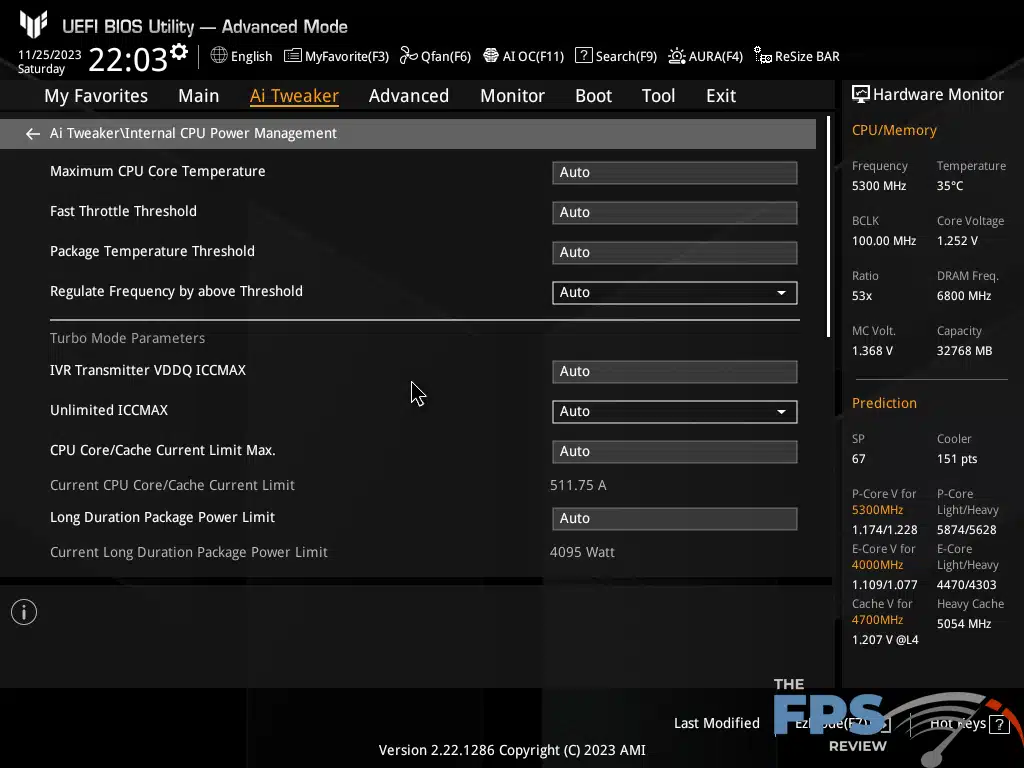
Task: Open AURA(F4) lighting options
Action: click(x=705, y=56)
